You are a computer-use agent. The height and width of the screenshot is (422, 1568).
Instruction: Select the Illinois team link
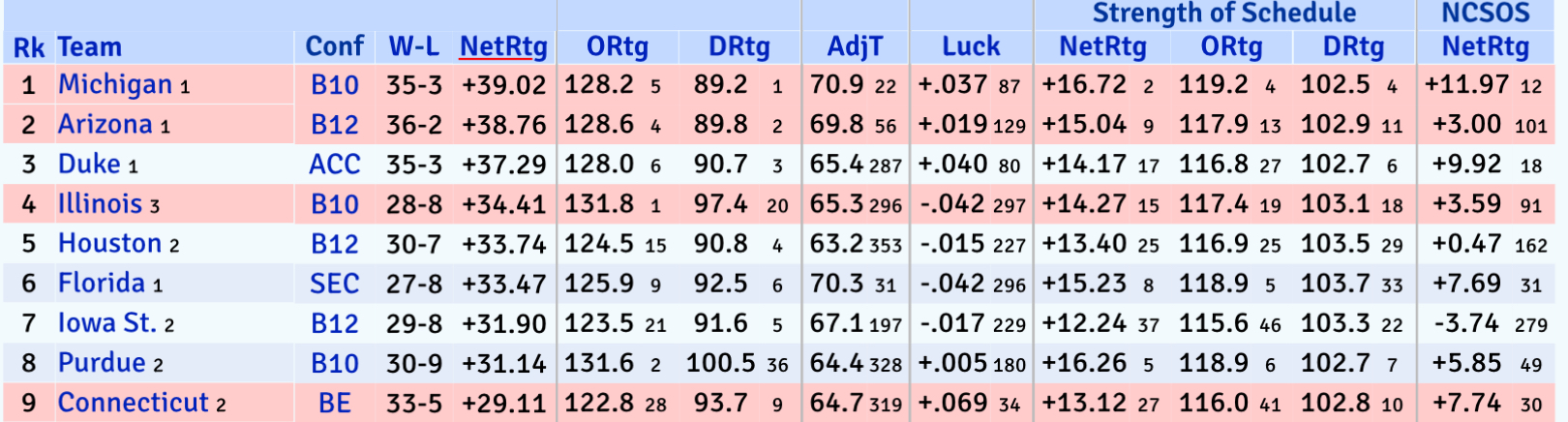tap(101, 203)
